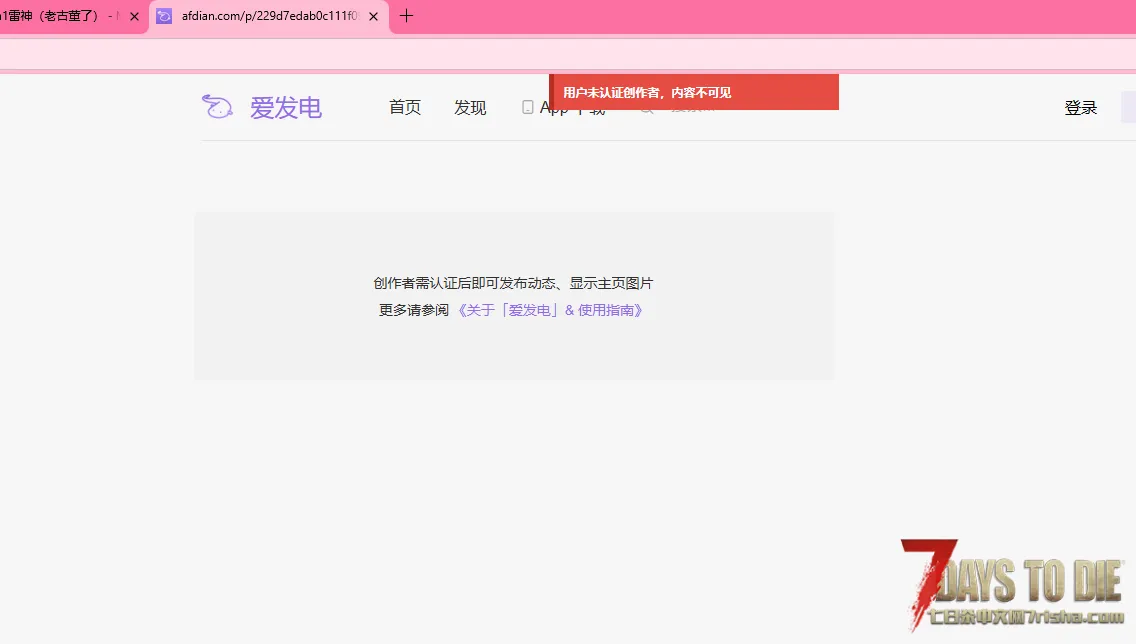Click the pink browser address bar
Viewport: 1136px width, 644px height.
(568, 53)
